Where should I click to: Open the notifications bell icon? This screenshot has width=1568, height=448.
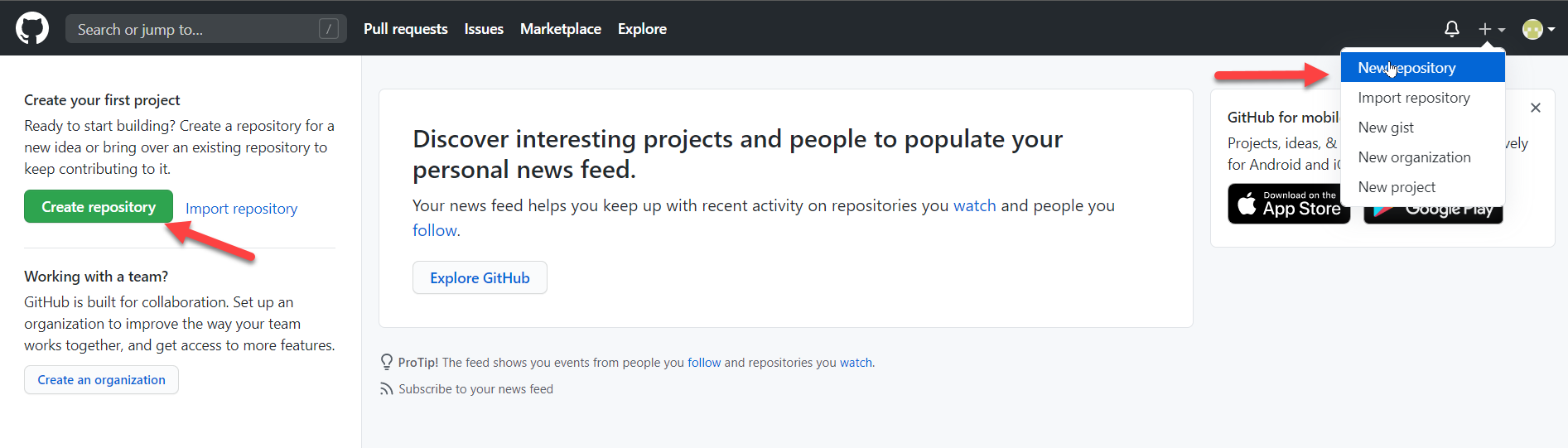point(1452,29)
